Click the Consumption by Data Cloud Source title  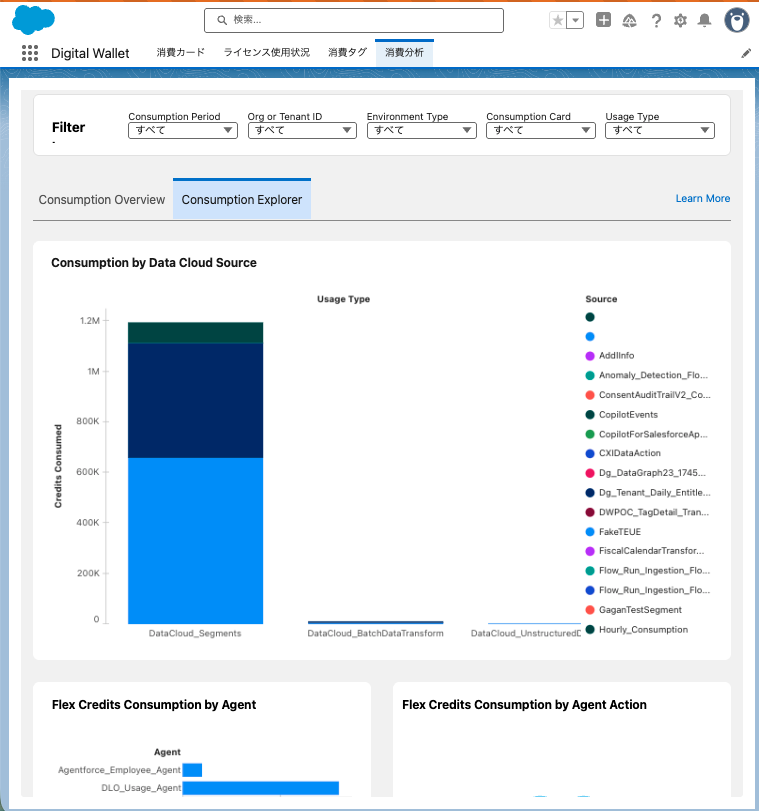[x=154, y=263]
